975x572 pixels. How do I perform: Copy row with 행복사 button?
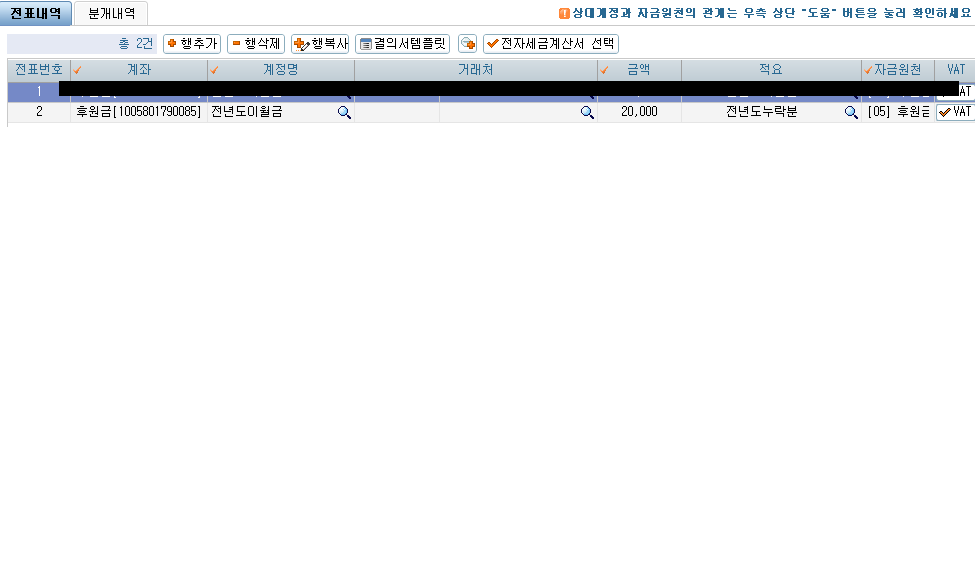click(x=320, y=44)
